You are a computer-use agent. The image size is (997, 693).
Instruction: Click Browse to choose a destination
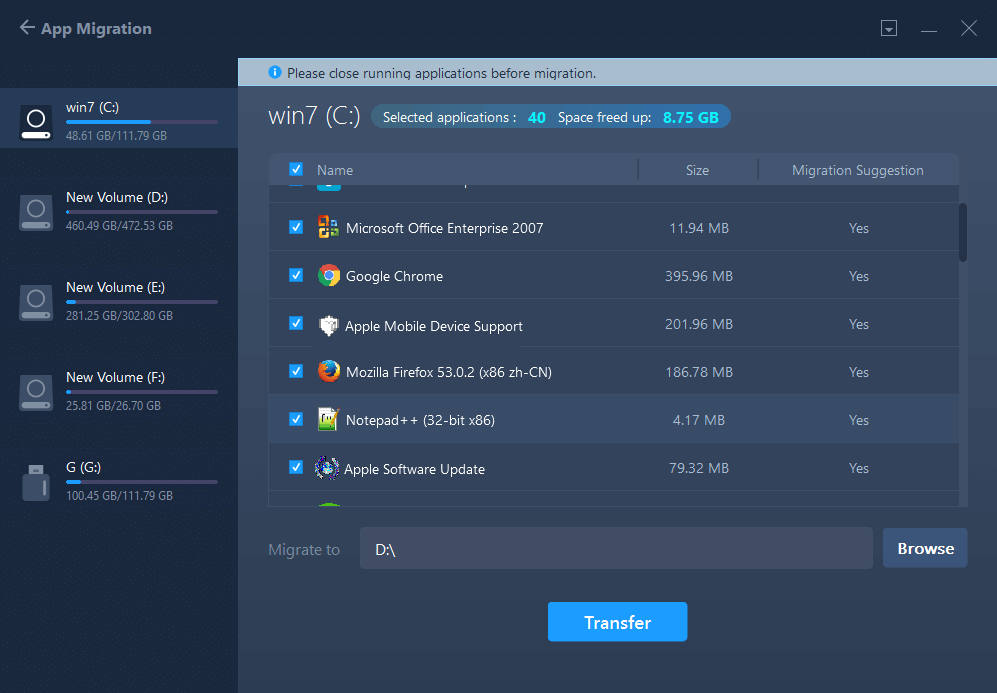(x=925, y=548)
